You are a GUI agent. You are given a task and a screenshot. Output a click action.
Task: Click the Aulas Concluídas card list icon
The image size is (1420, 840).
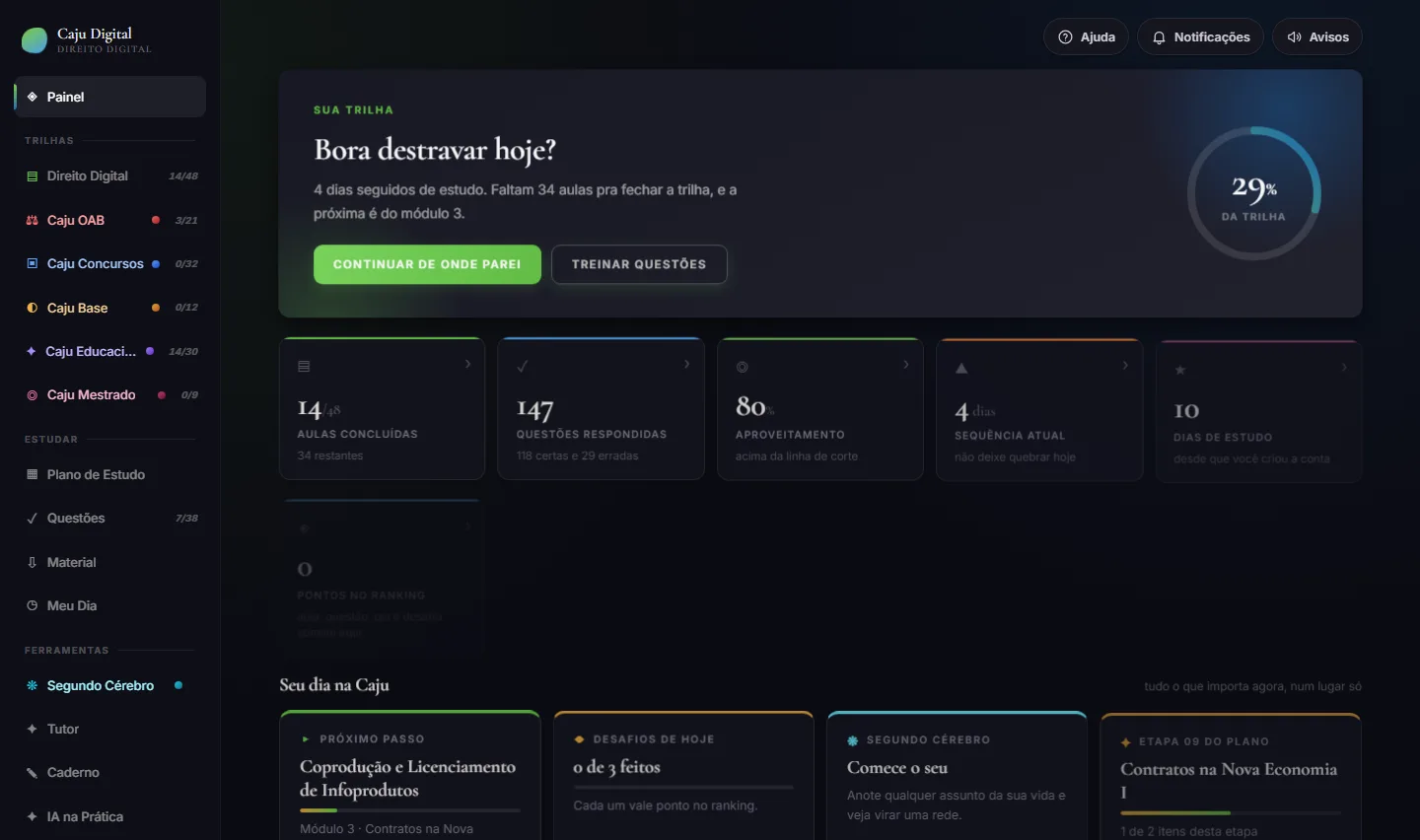(304, 367)
